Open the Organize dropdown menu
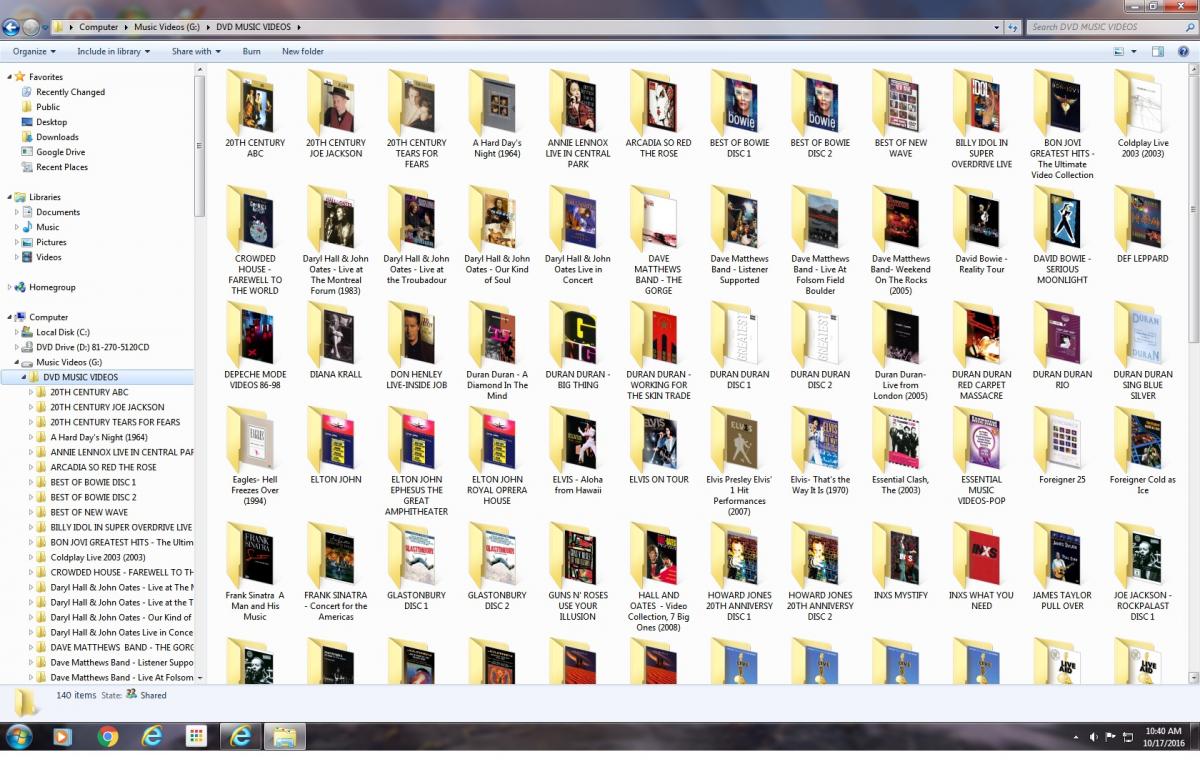Image resolution: width=1200 pixels, height=762 pixels. click(x=34, y=51)
